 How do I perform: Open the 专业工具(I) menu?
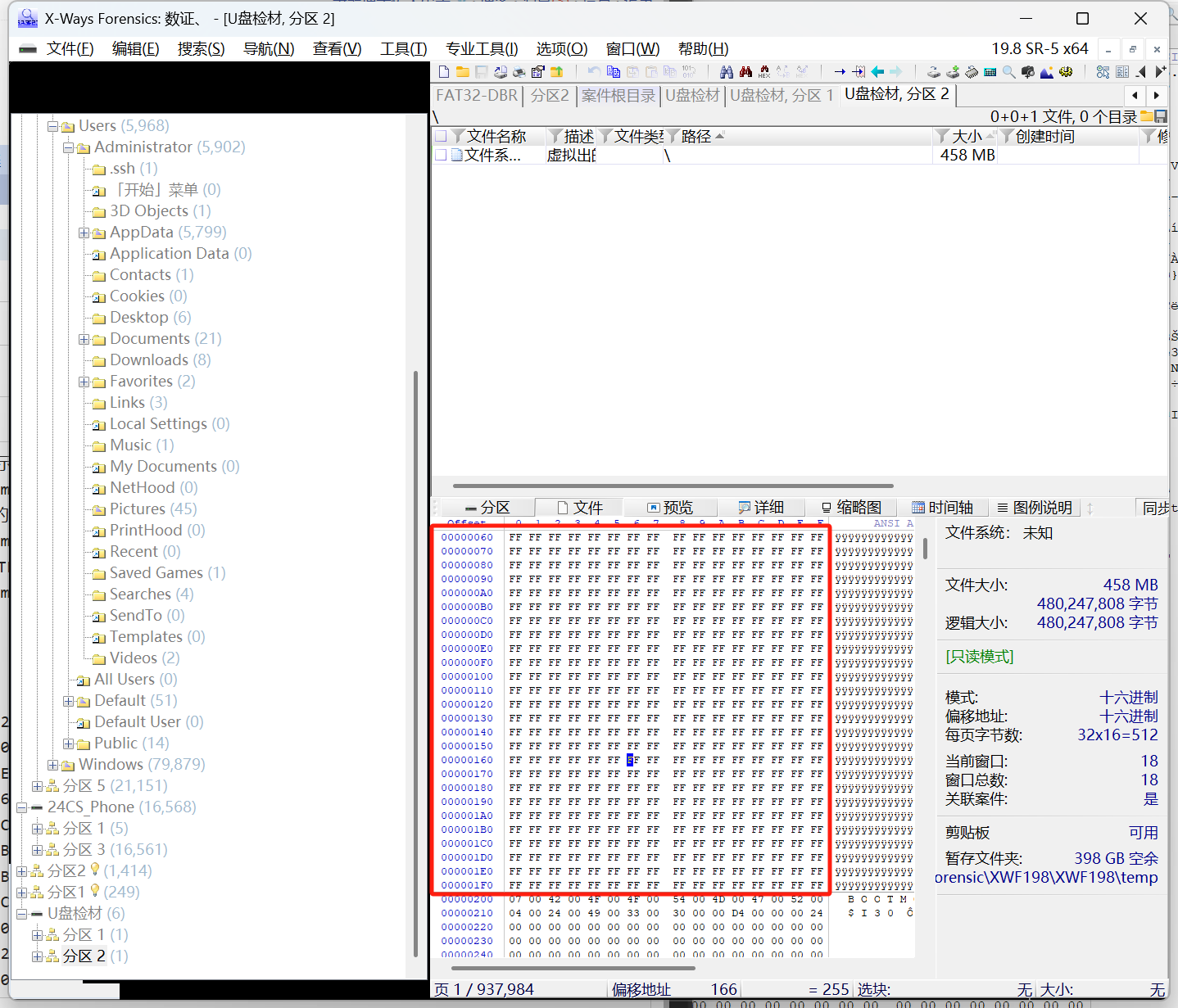[482, 49]
